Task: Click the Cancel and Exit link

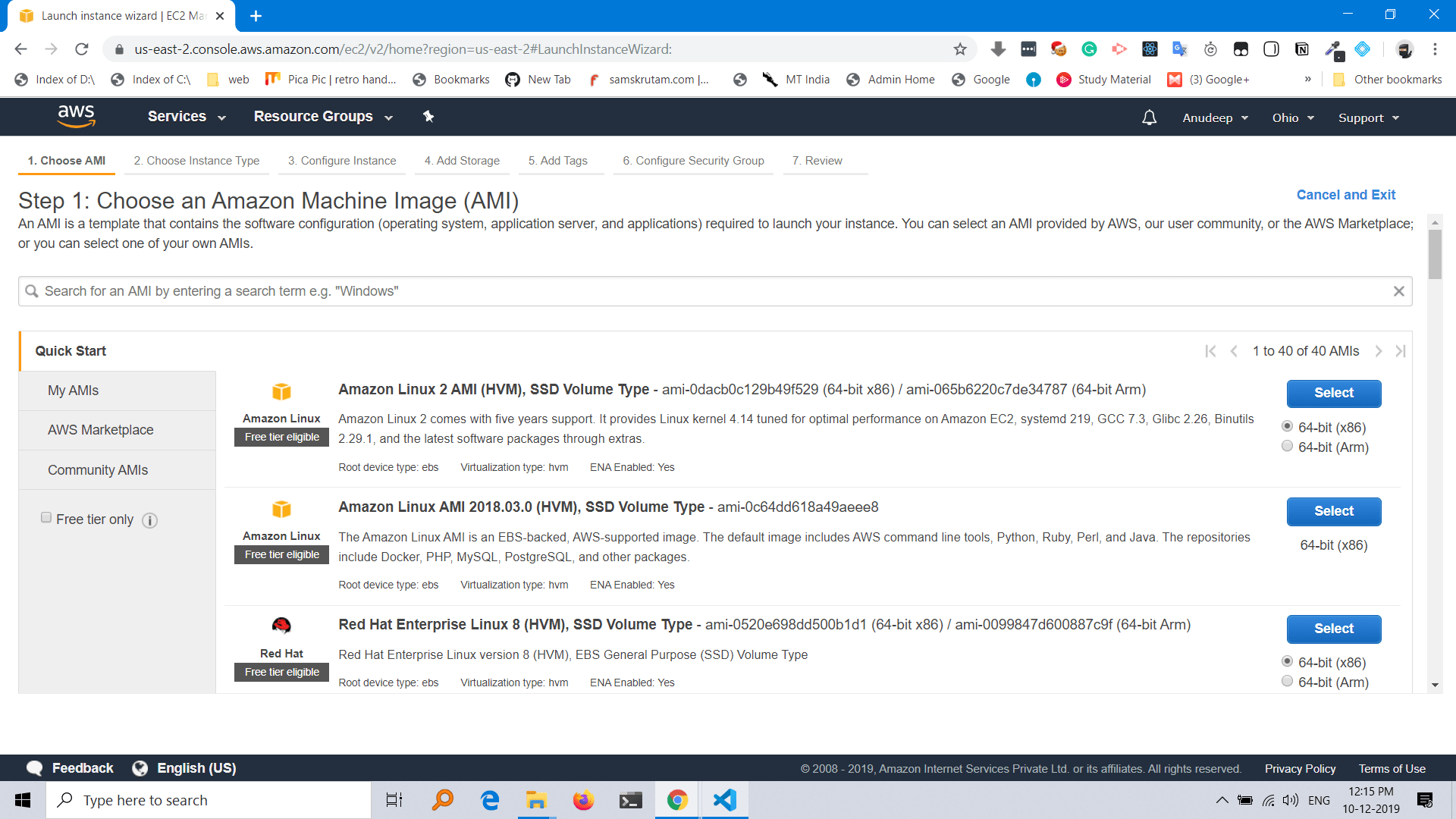Action: pos(1346,195)
